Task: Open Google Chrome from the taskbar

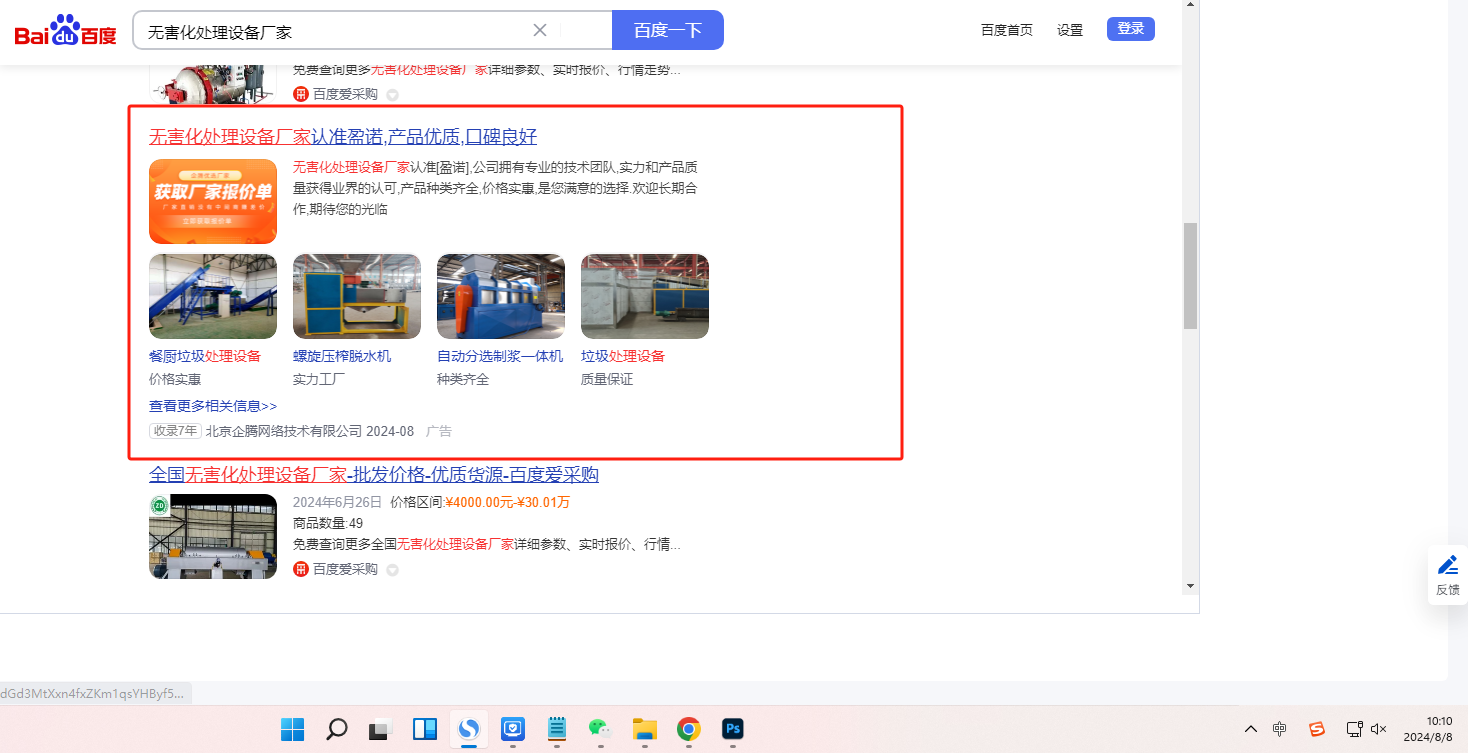Action: (x=688, y=730)
